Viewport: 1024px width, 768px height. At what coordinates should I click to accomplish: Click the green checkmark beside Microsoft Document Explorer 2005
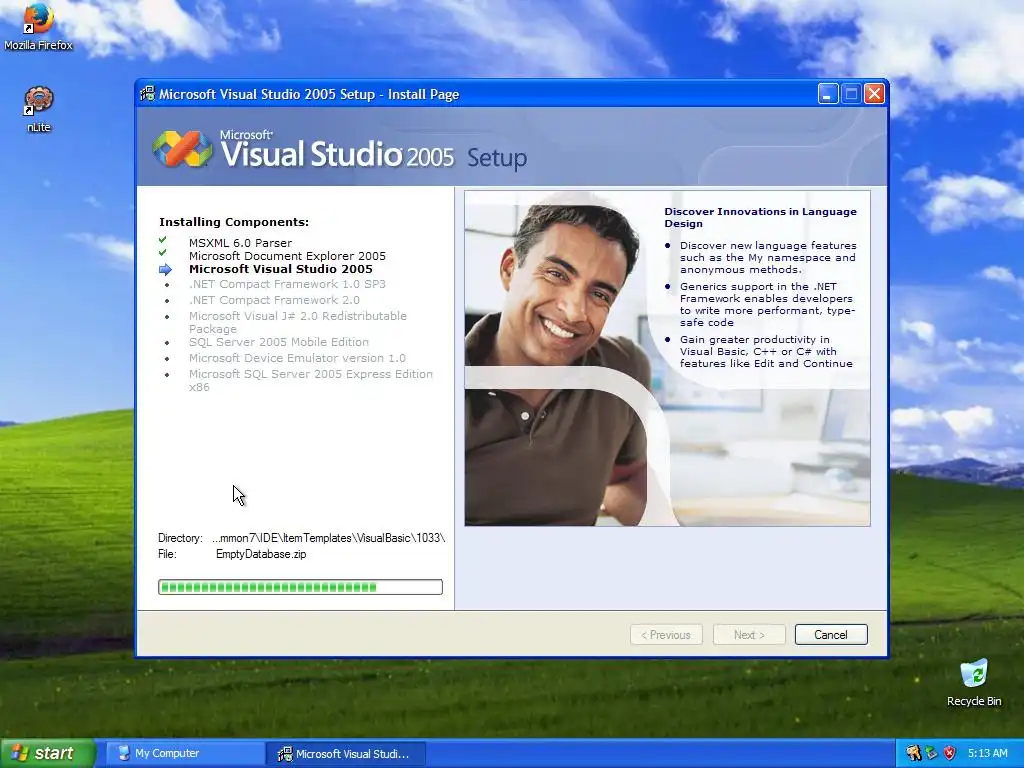[163, 253]
